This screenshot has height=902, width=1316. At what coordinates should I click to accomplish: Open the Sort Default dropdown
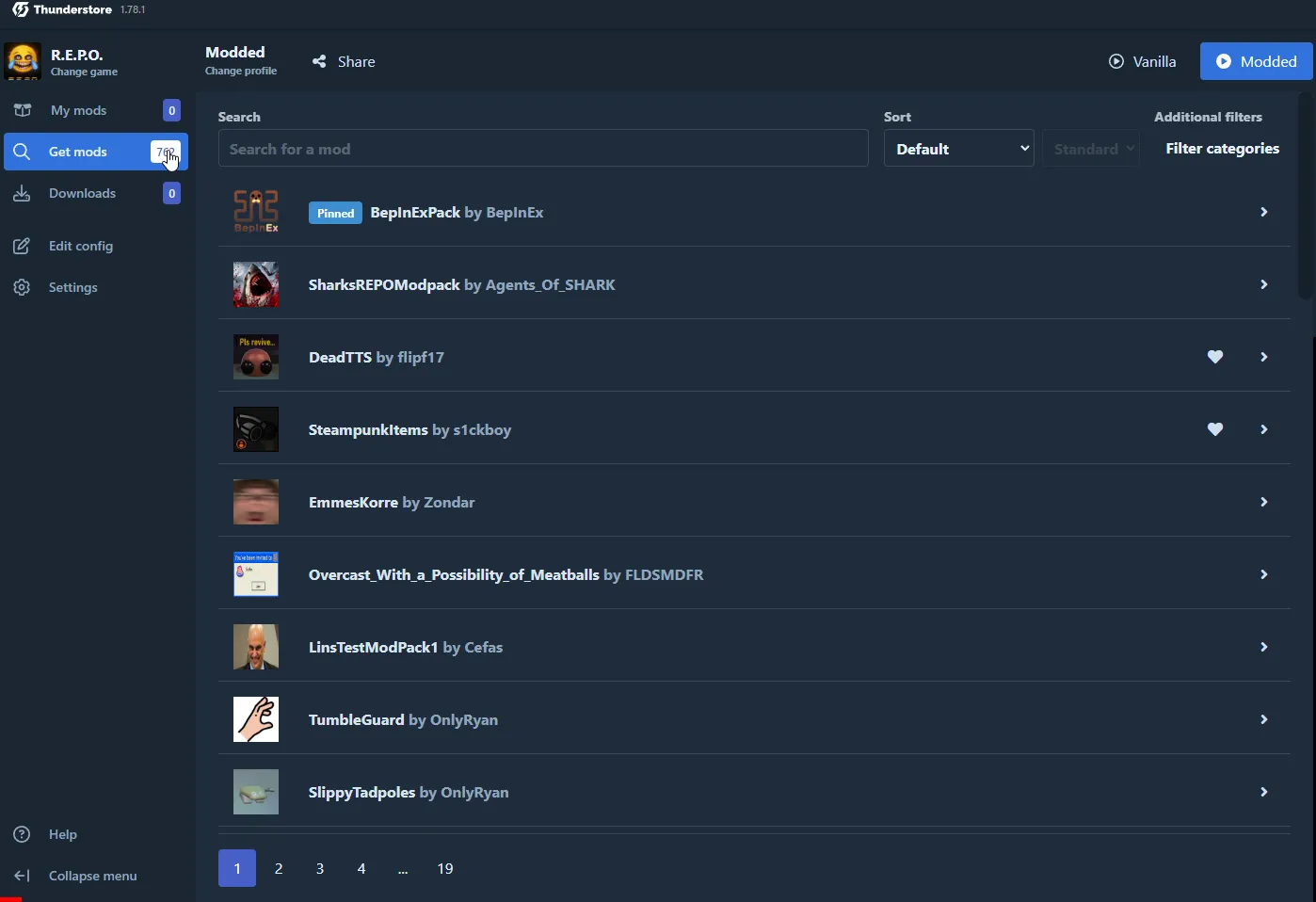958,148
